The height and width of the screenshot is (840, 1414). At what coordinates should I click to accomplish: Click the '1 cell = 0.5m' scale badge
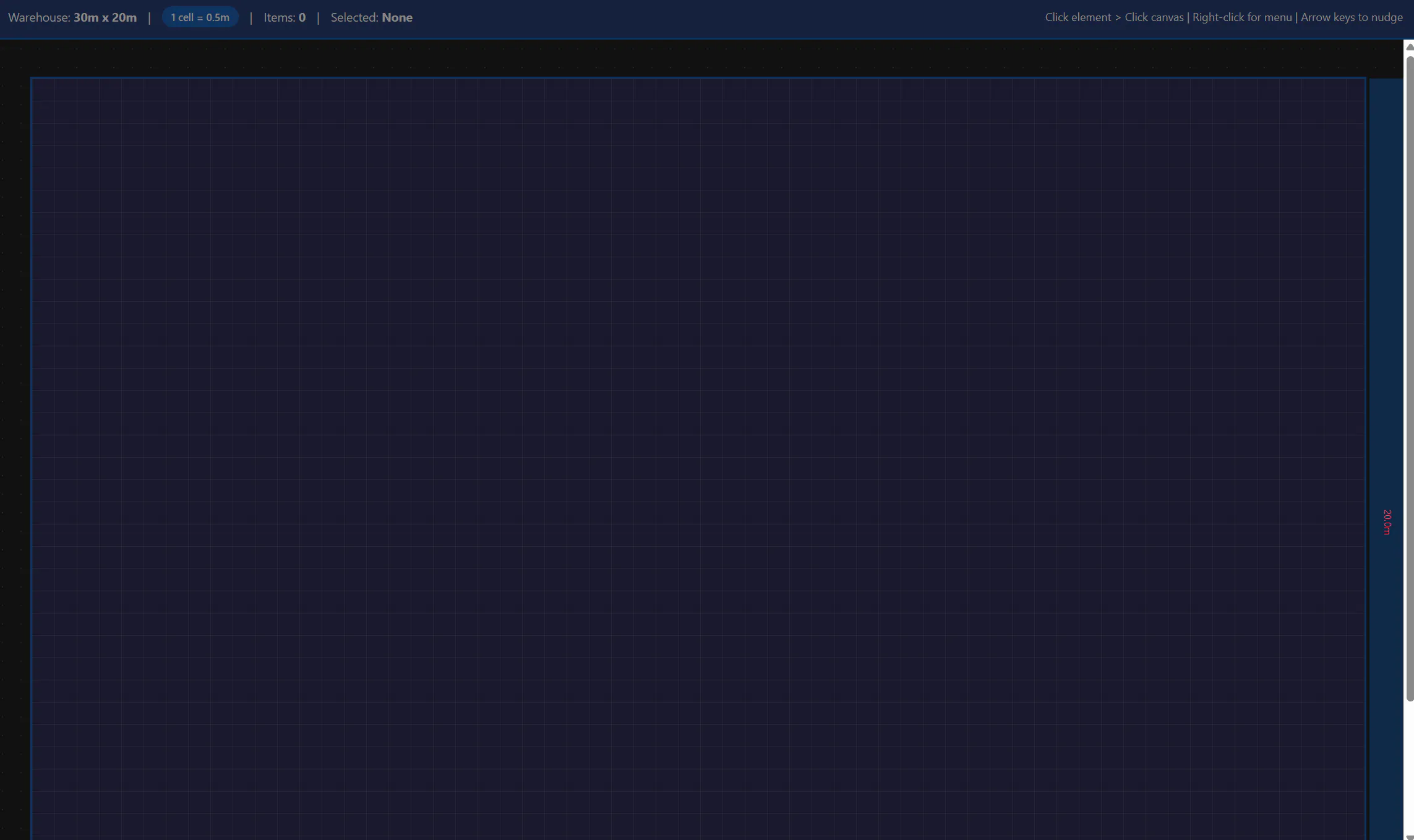(200, 17)
